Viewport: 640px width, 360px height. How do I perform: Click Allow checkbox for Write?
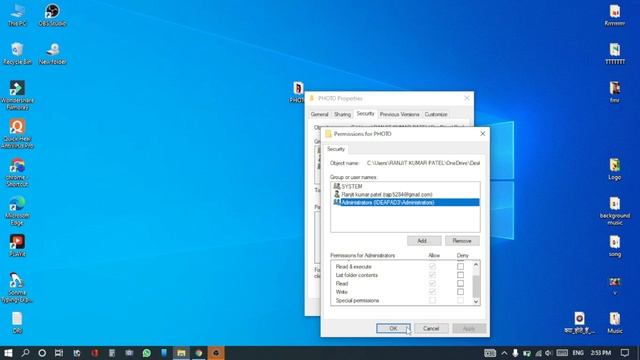432,292
